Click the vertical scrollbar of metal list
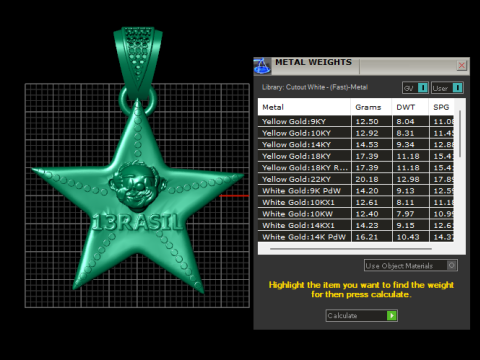This screenshot has height=360, width=480. [460, 133]
